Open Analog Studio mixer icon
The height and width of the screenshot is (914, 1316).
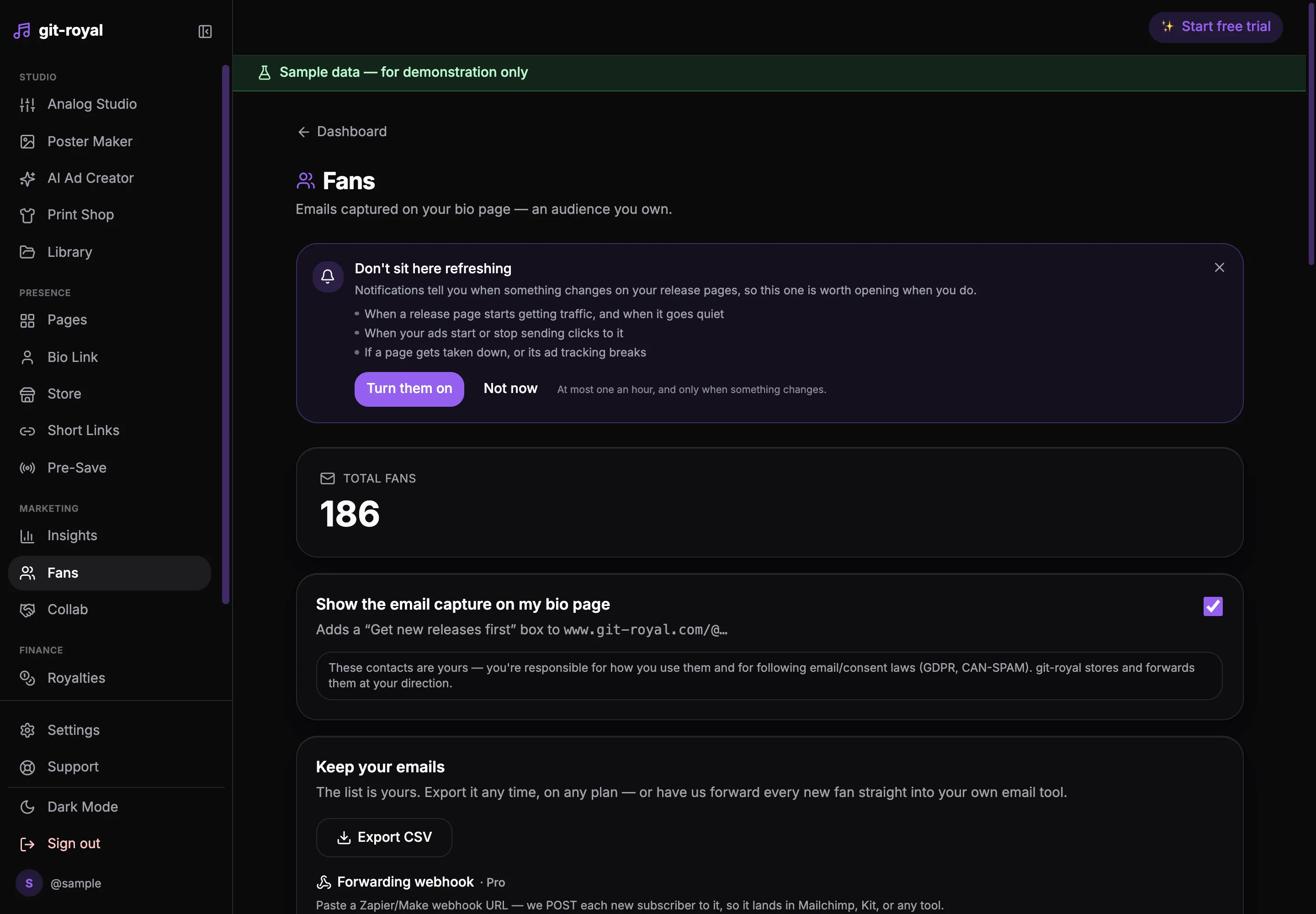[x=27, y=105]
